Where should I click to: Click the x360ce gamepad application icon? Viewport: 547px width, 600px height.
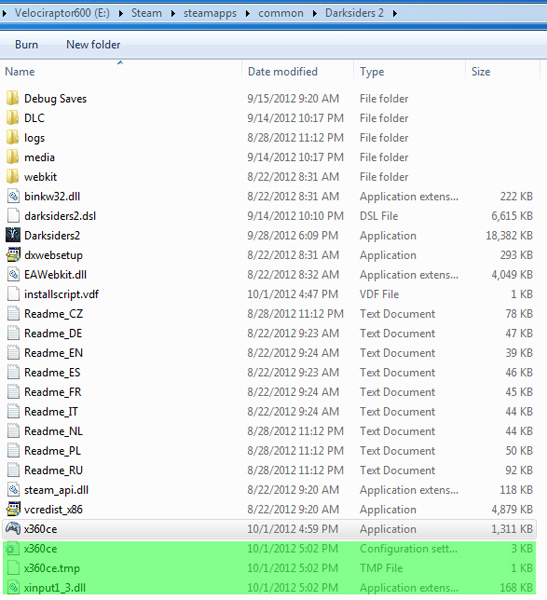click(13, 529)
